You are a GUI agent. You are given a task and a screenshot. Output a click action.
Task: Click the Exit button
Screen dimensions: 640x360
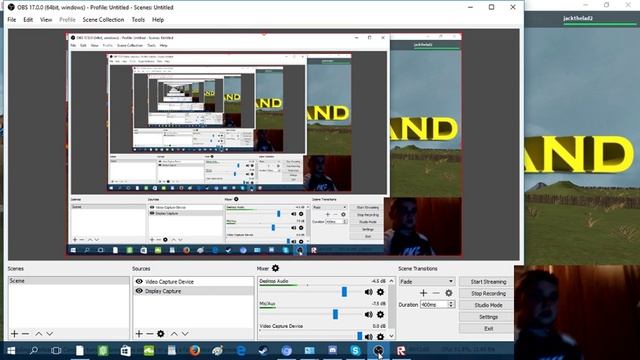(x=488, y=329)
